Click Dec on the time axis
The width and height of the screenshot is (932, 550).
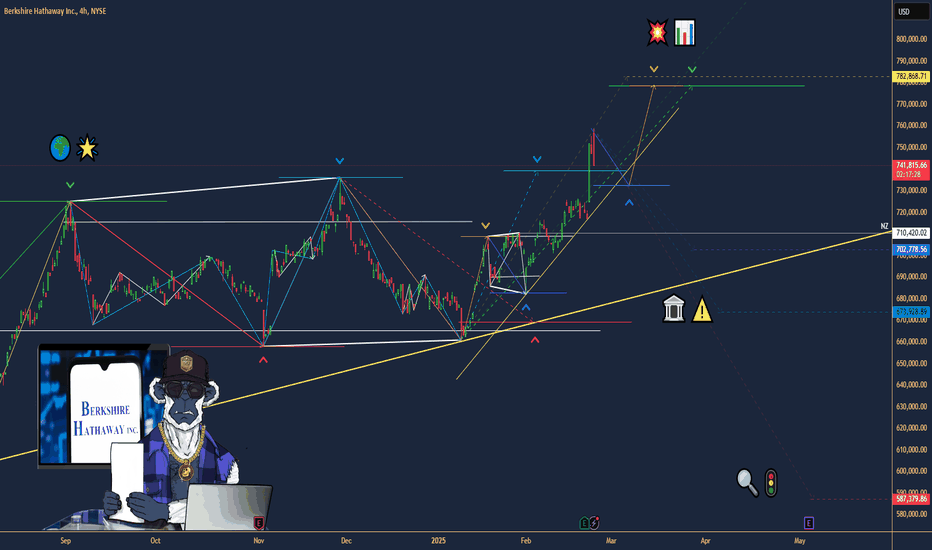[346, 540]
